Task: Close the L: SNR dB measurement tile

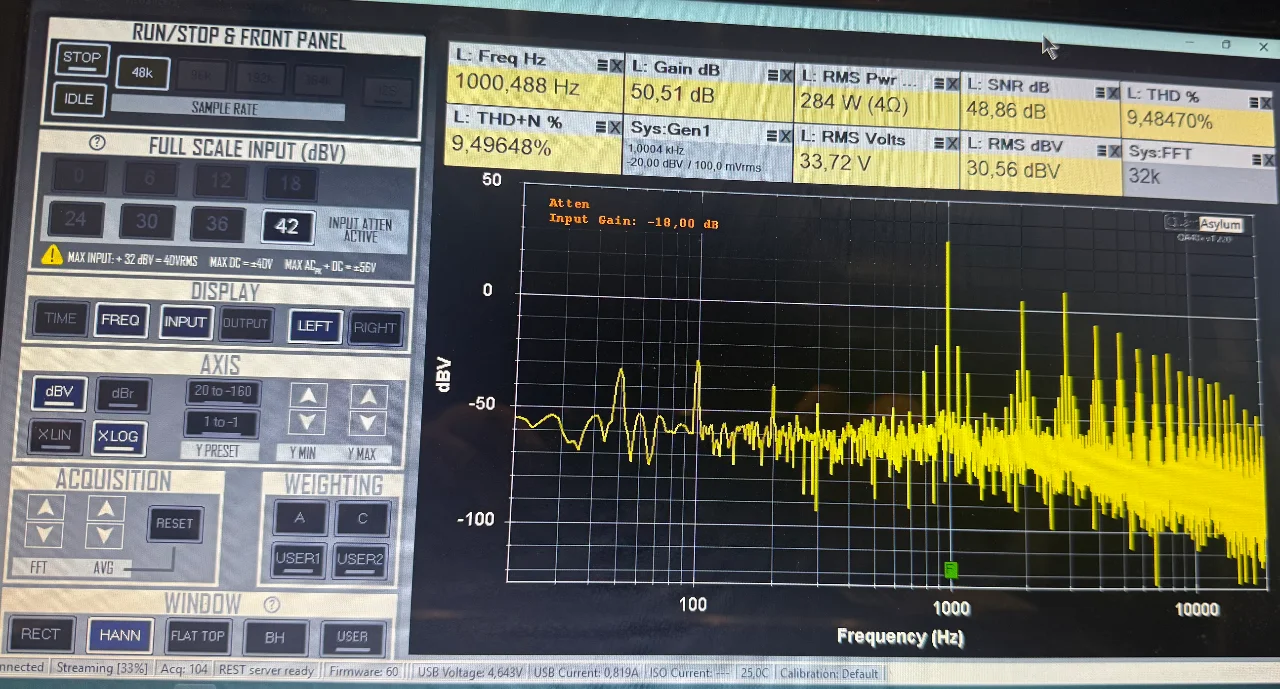Action: (x=1112, y=91)
